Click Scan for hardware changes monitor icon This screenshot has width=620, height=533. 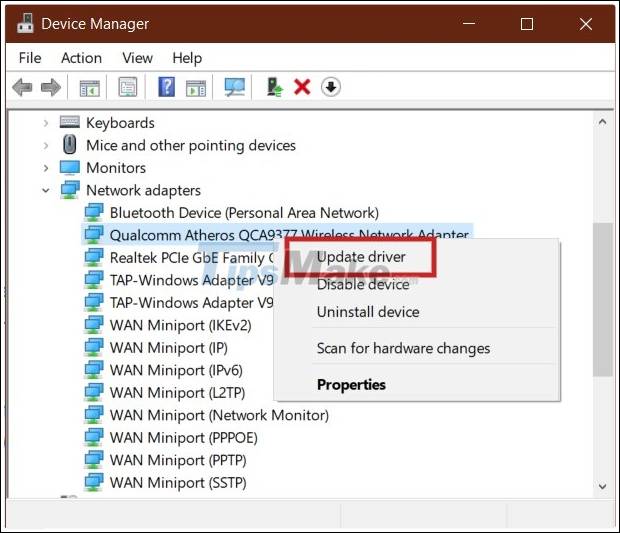tap(235, 87)
